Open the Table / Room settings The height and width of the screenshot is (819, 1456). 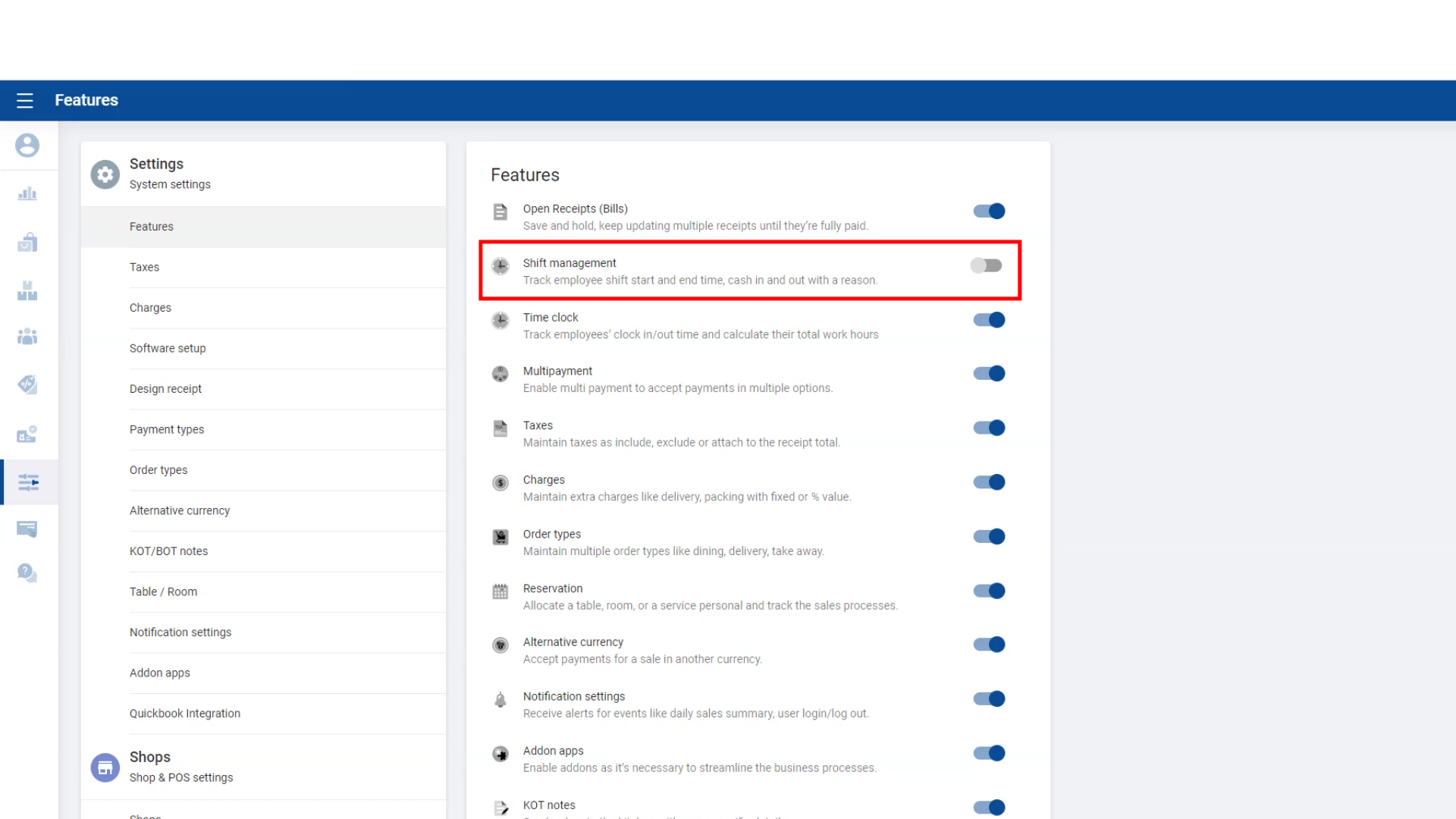(163, 591)
